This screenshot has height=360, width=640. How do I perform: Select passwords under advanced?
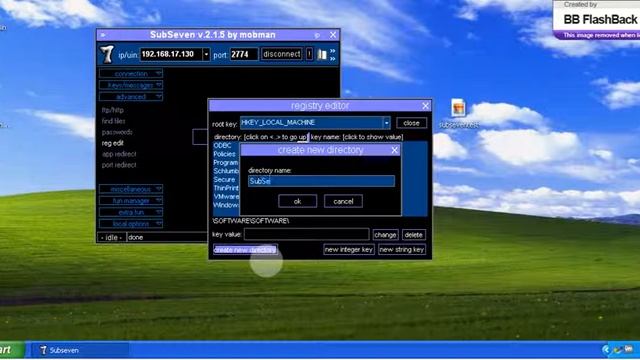point(117,132)
